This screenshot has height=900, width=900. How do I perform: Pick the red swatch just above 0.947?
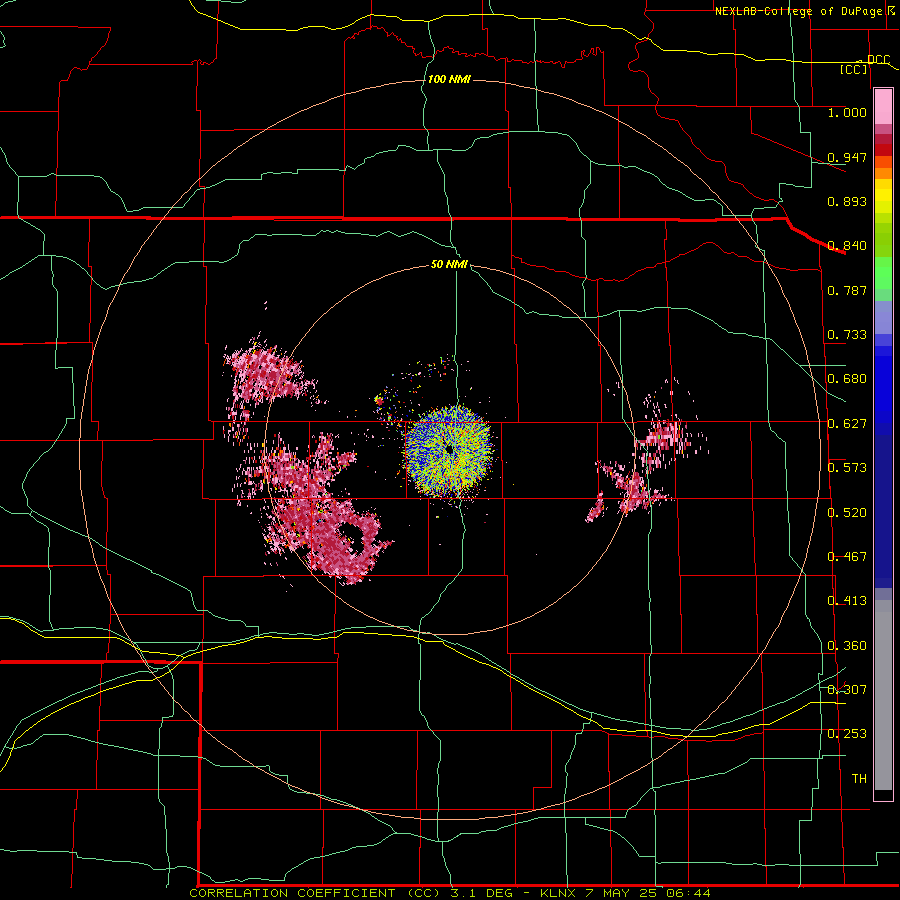(x=883, y=150)
